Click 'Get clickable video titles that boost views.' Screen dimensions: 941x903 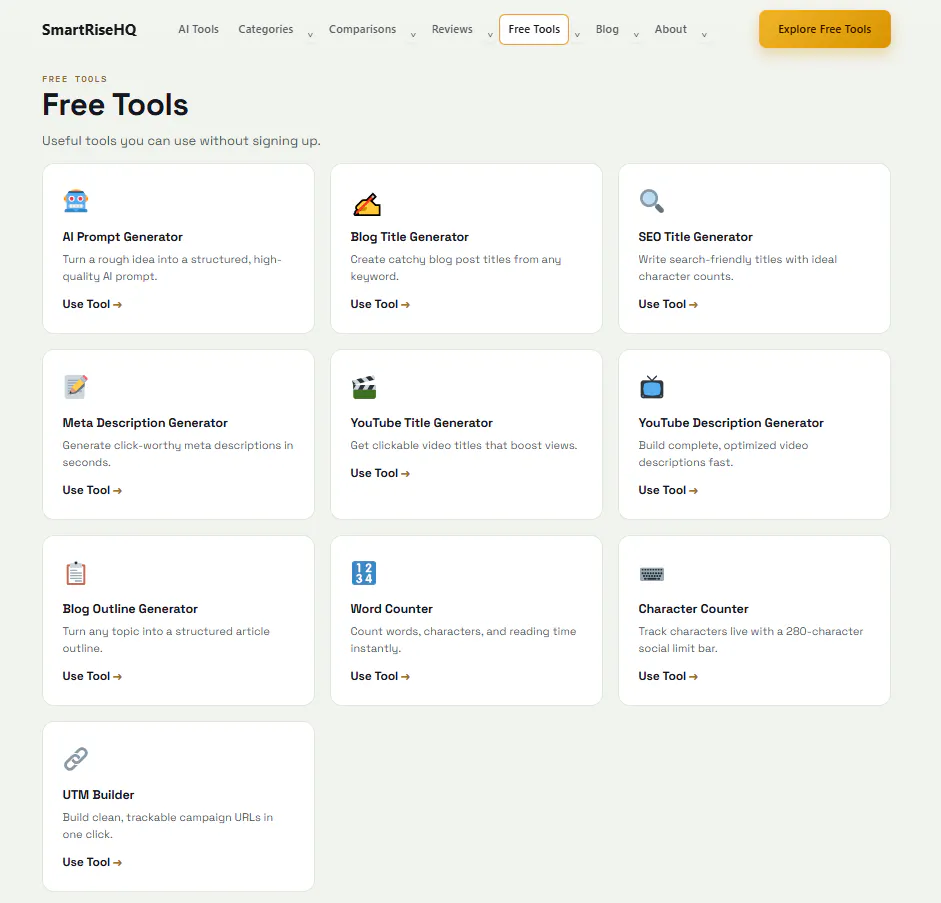tap(464, 445)
